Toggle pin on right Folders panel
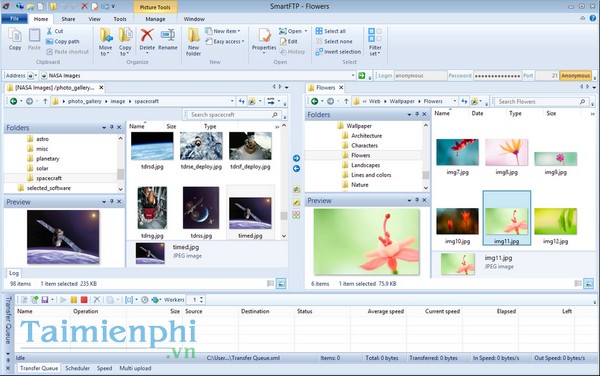600x376 pixels. pos(417,114)
